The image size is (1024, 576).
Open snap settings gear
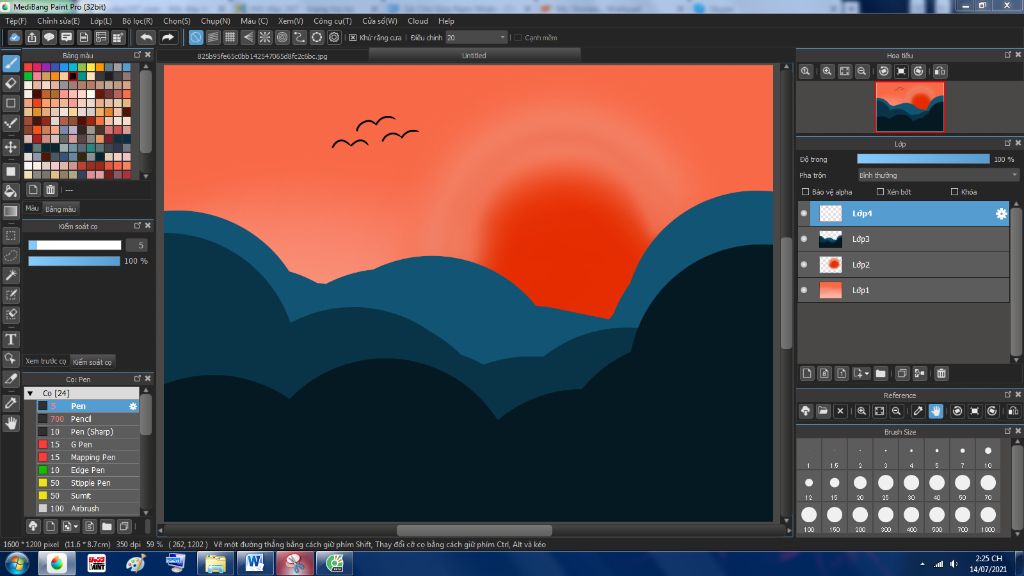334,38
